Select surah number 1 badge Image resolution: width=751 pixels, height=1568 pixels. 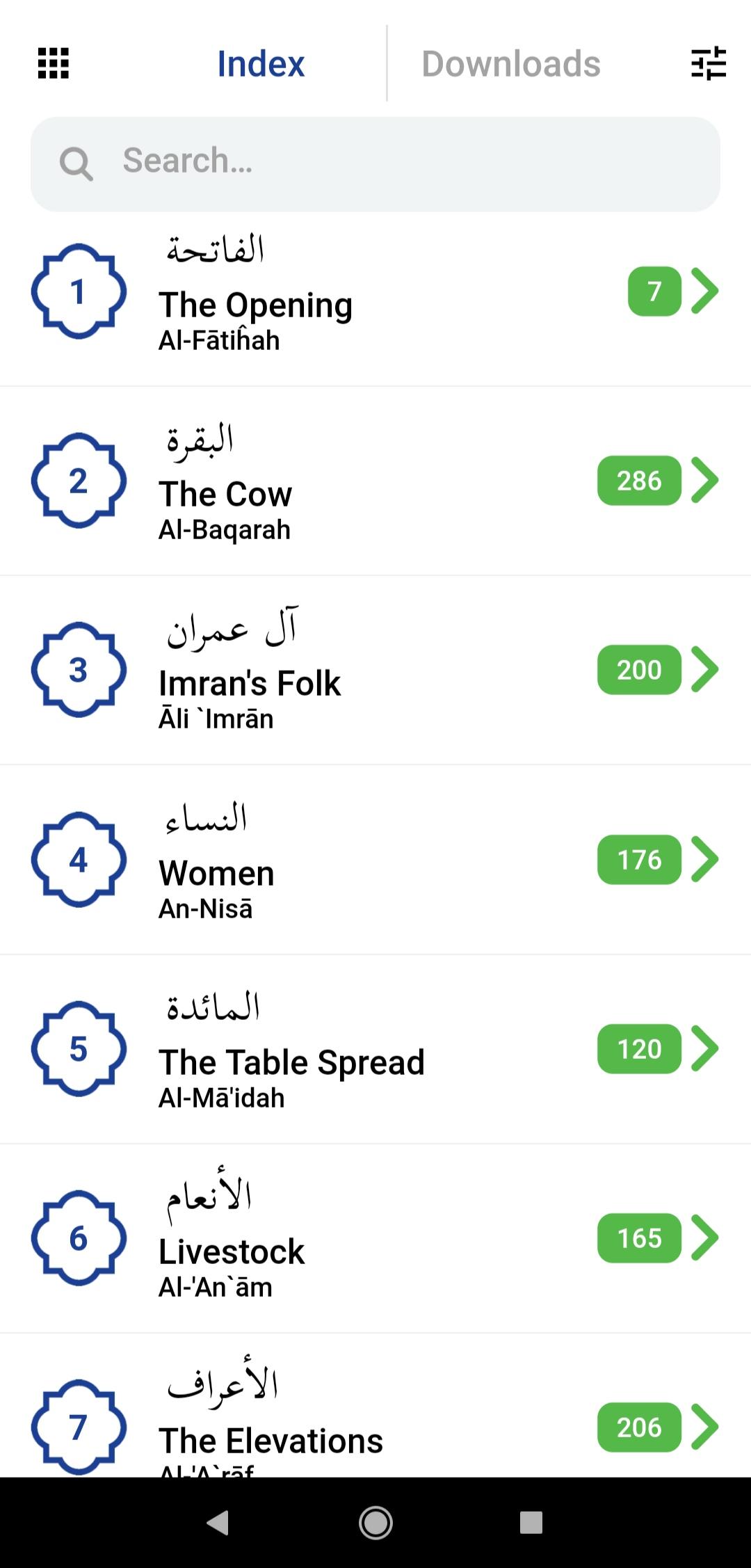coord(79,291)
